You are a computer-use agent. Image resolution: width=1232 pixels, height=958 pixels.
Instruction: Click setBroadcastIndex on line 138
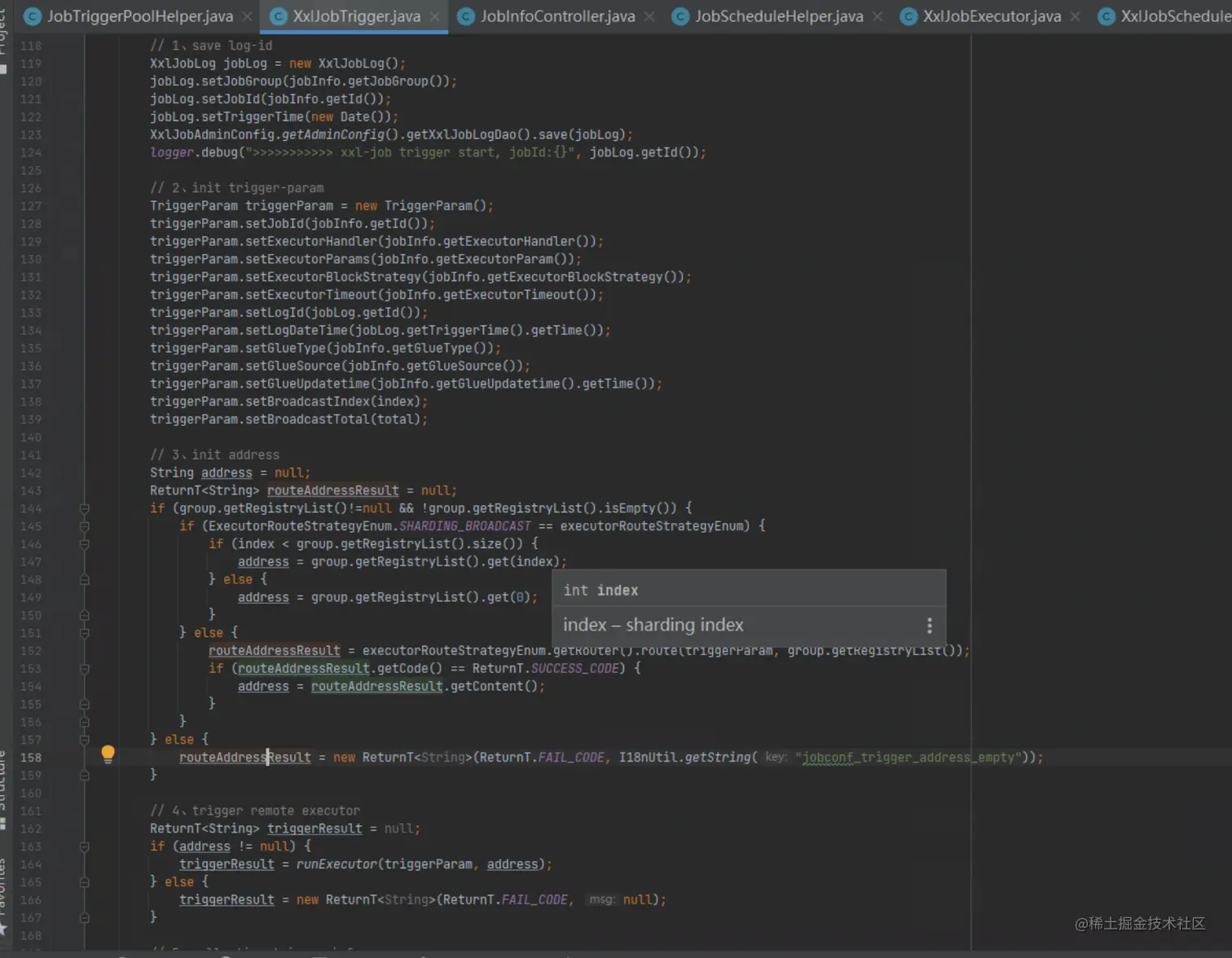tap(308, 402)
